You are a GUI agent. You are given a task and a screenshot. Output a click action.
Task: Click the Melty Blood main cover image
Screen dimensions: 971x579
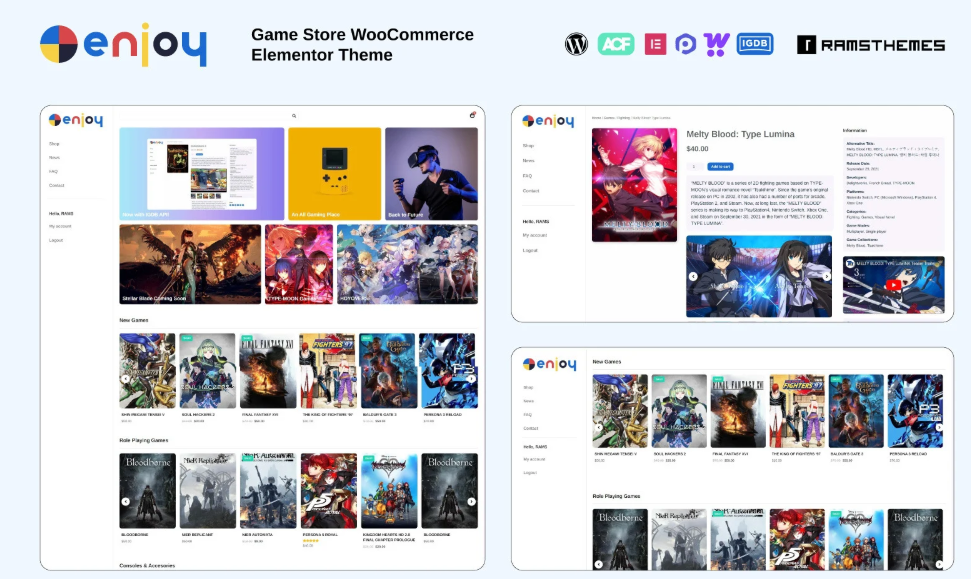tap(634, 185)
